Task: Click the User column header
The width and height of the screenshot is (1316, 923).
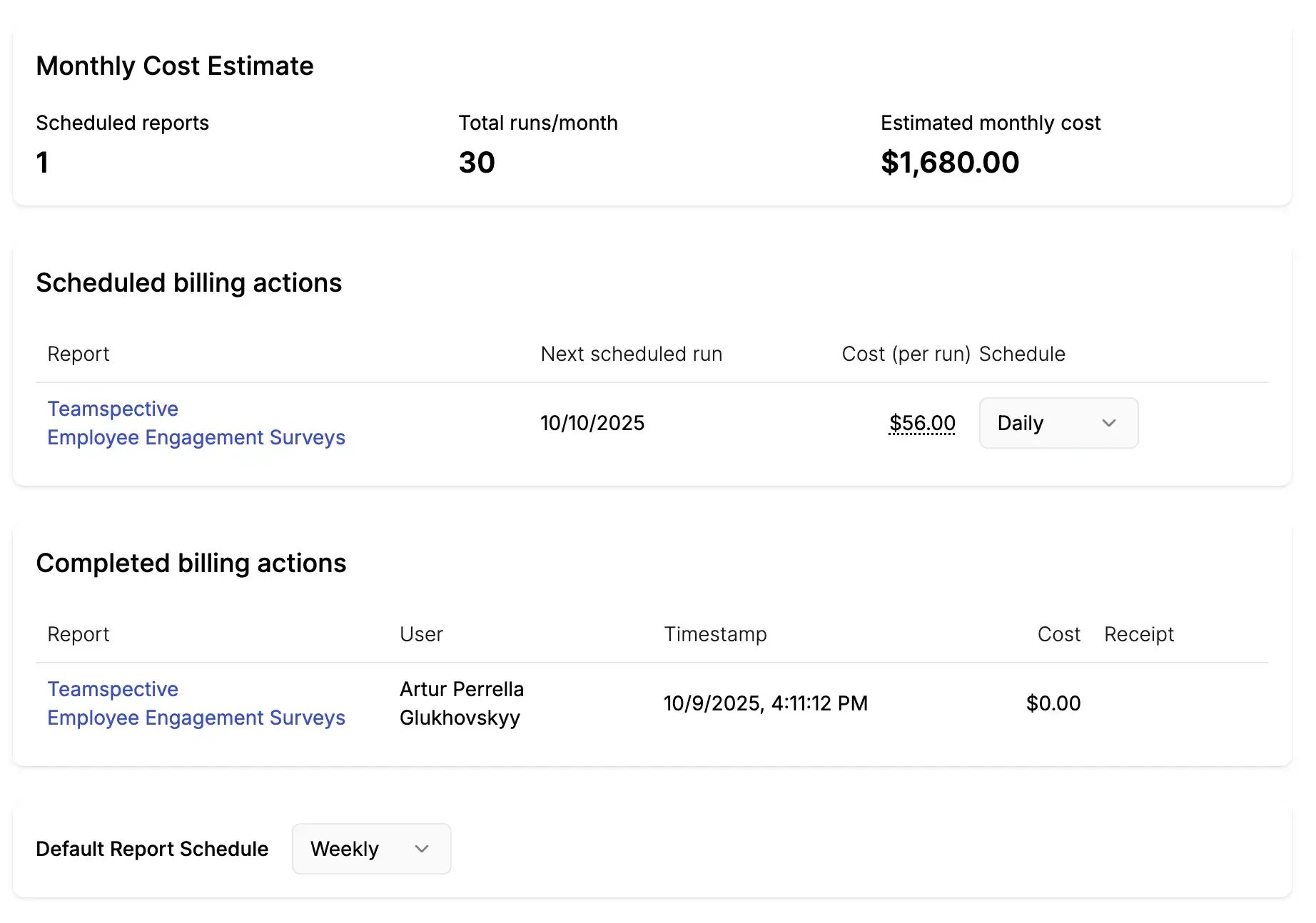Action: click(421, 634)
